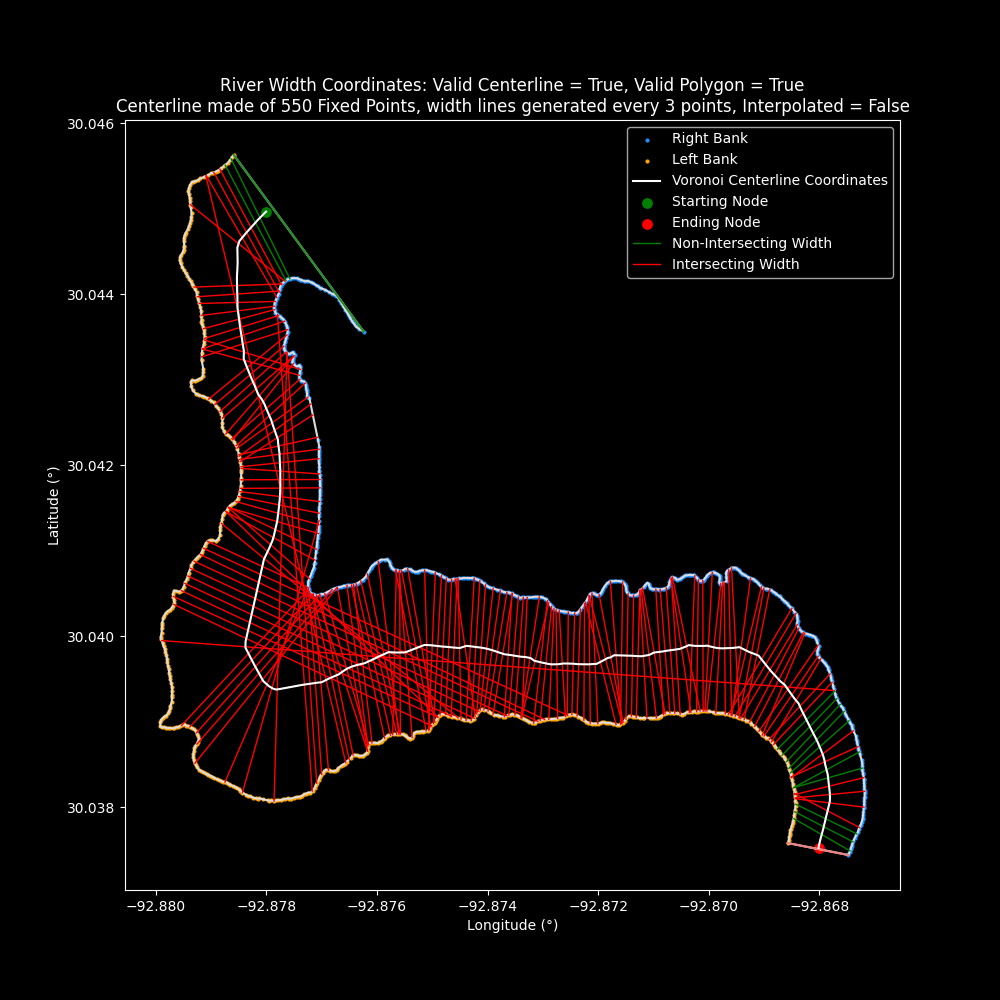
Task: Click the red Ending Node marker on the map
Action: coord(819,848)
